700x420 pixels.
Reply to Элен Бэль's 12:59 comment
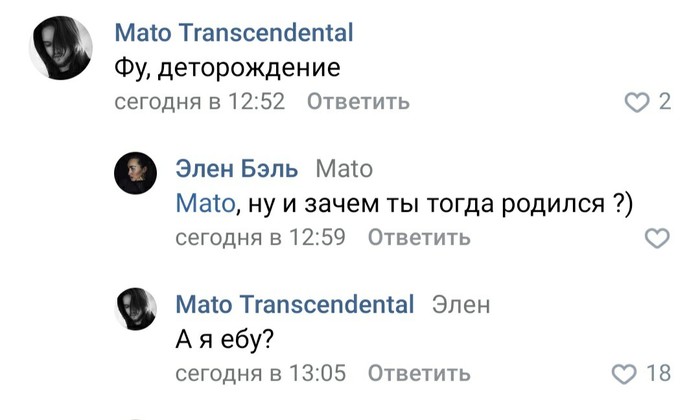click(418, 238)
